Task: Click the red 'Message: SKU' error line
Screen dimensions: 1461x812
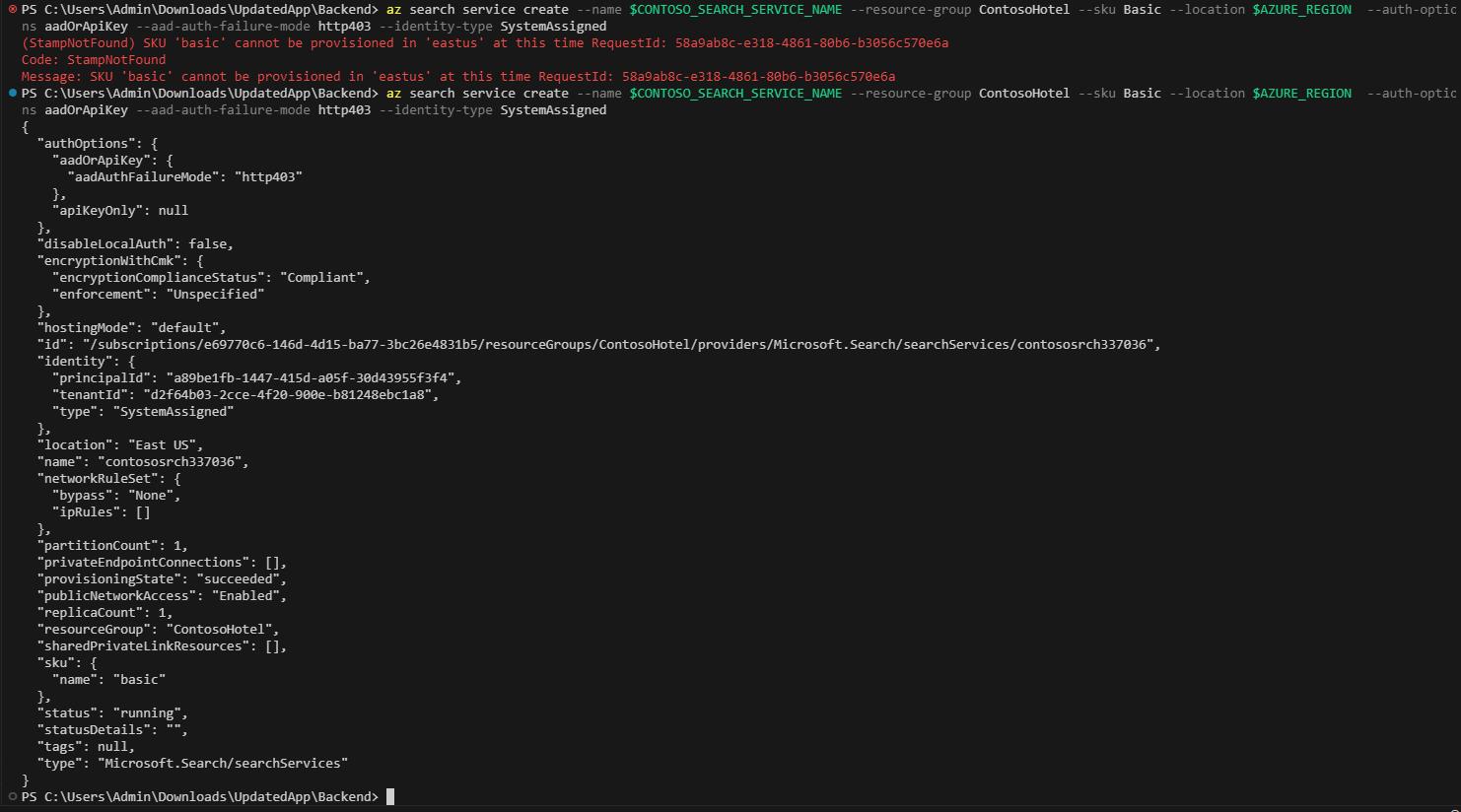Action: click(x=458, y=77)
